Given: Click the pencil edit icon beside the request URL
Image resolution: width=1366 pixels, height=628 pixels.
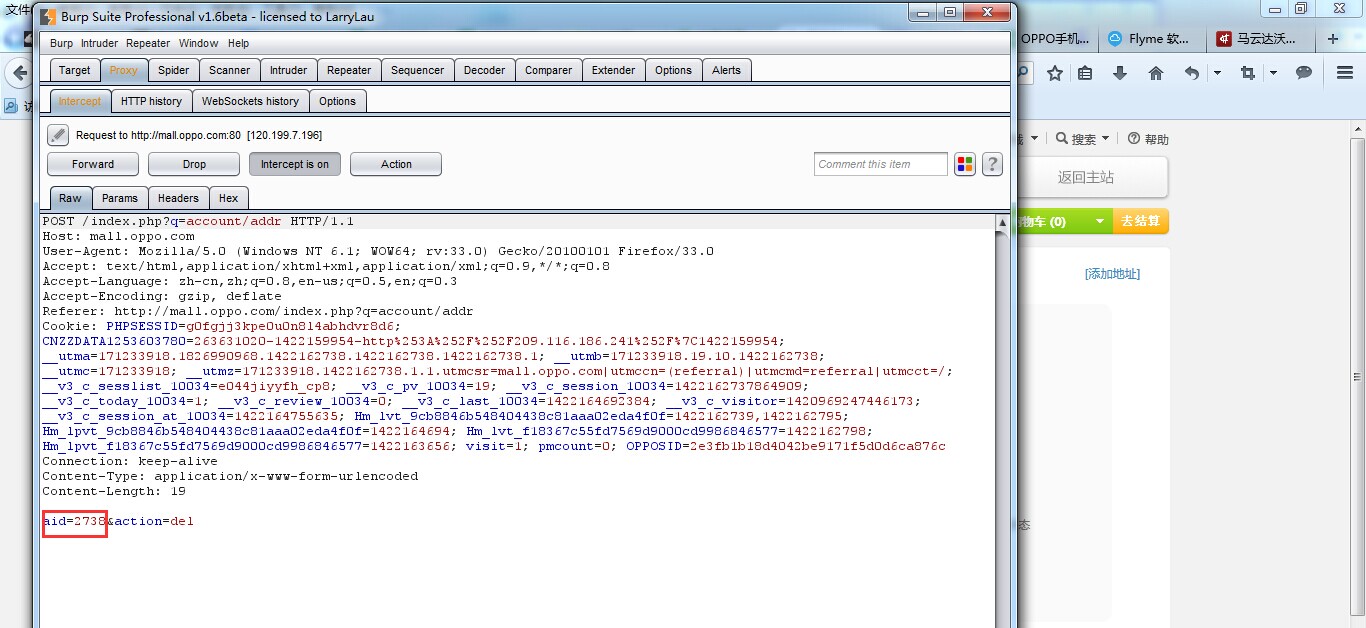Looking at the screenshot, I should click(58, 135).
